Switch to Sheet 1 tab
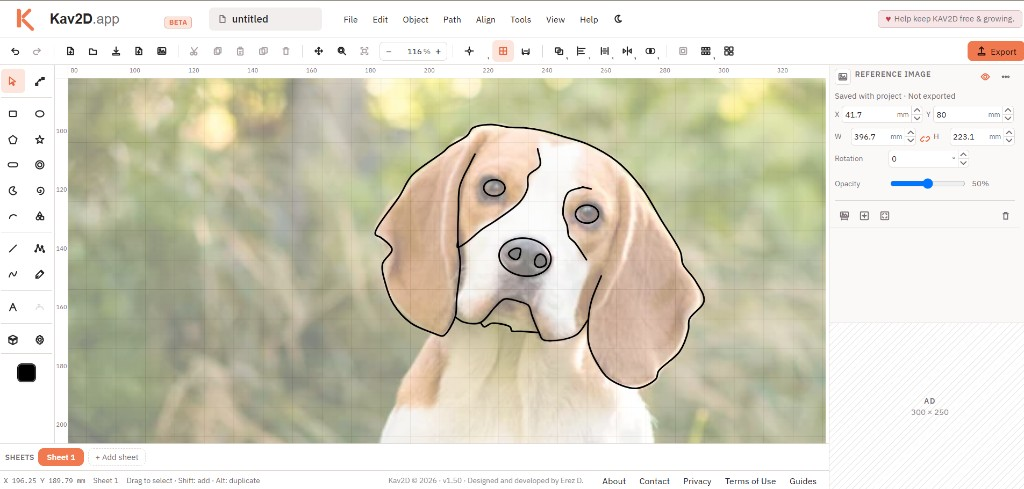The height and width of the screenshot is (489, 1024). (x=61, y=457)
